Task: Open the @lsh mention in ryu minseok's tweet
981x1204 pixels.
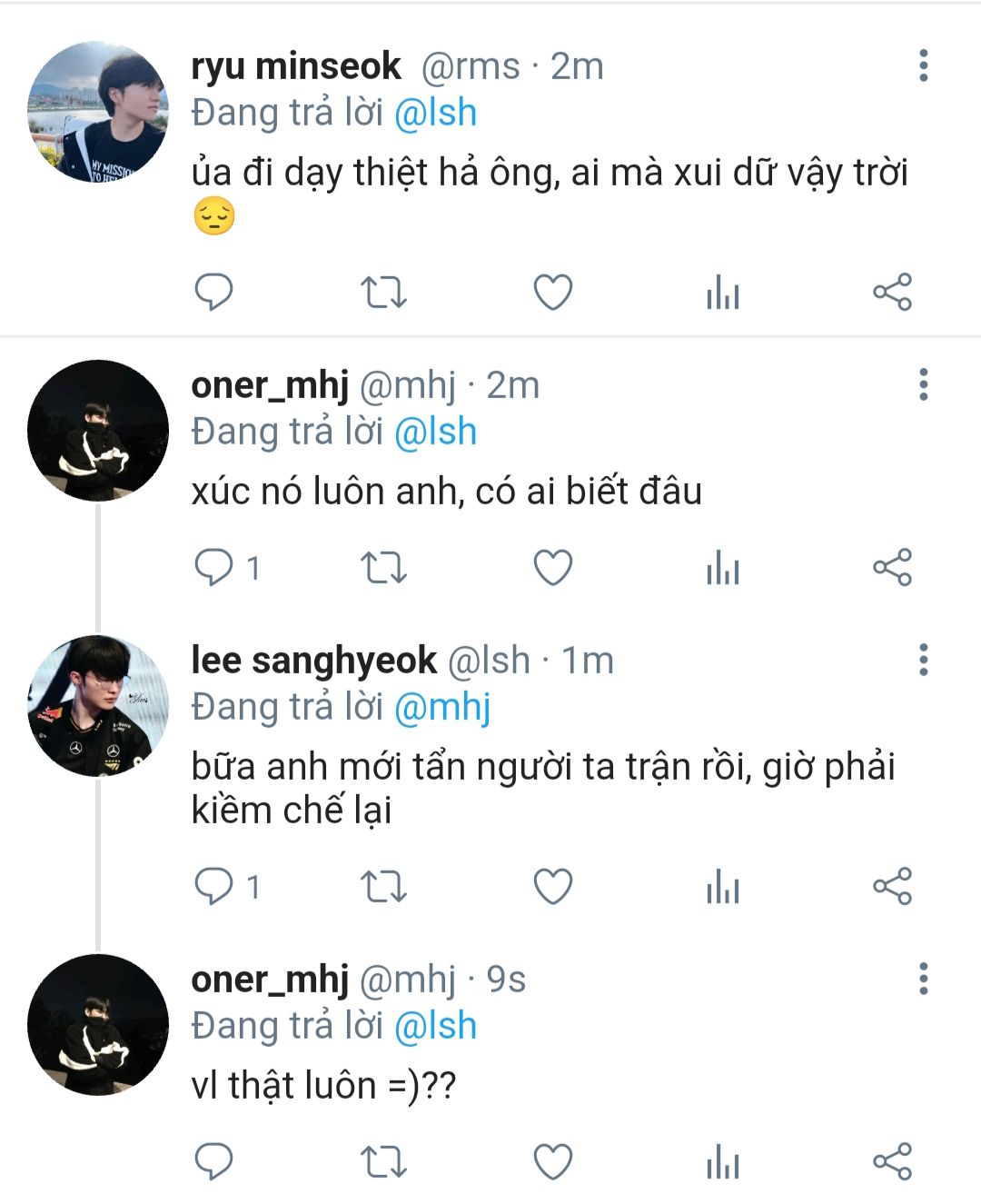Action: tap(435, 113)
